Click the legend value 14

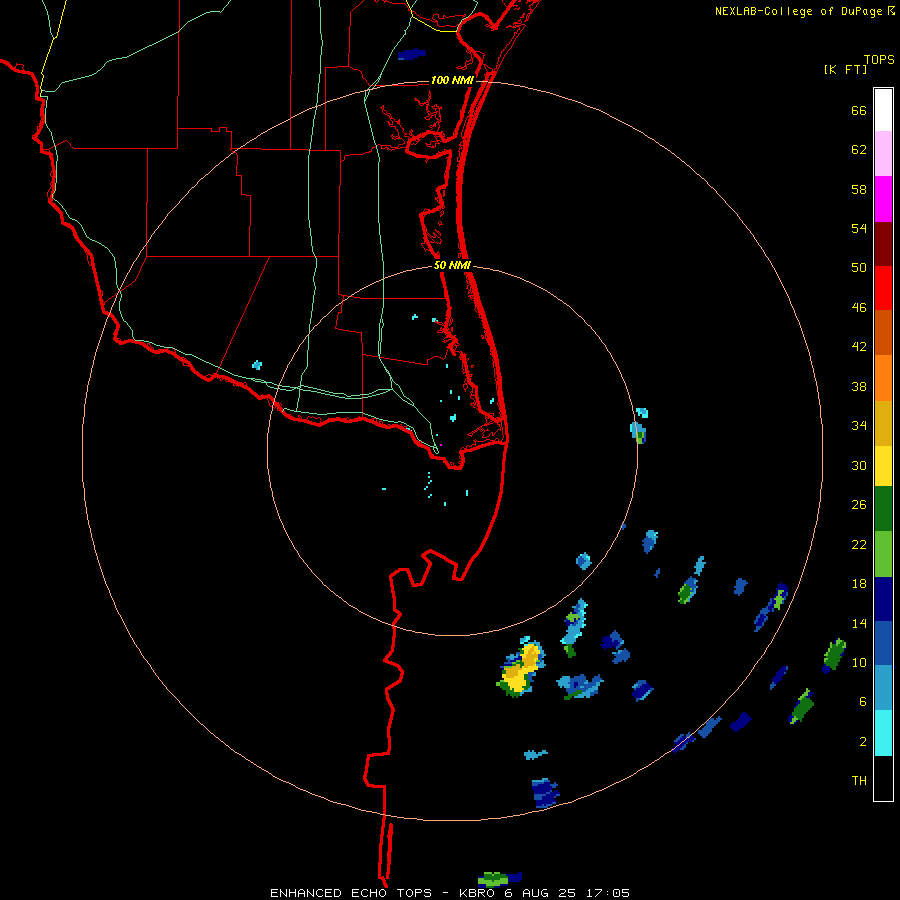click(859, 623)
